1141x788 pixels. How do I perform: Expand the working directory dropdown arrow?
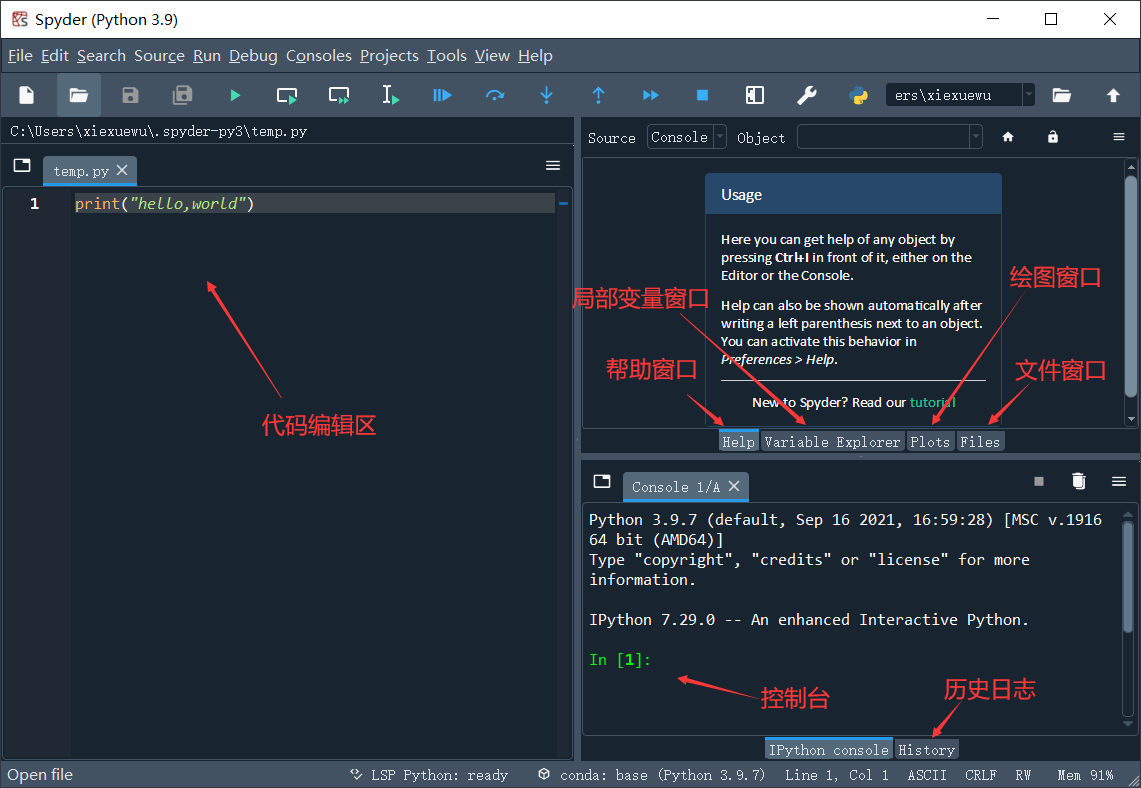click(x=1029, y=95)
